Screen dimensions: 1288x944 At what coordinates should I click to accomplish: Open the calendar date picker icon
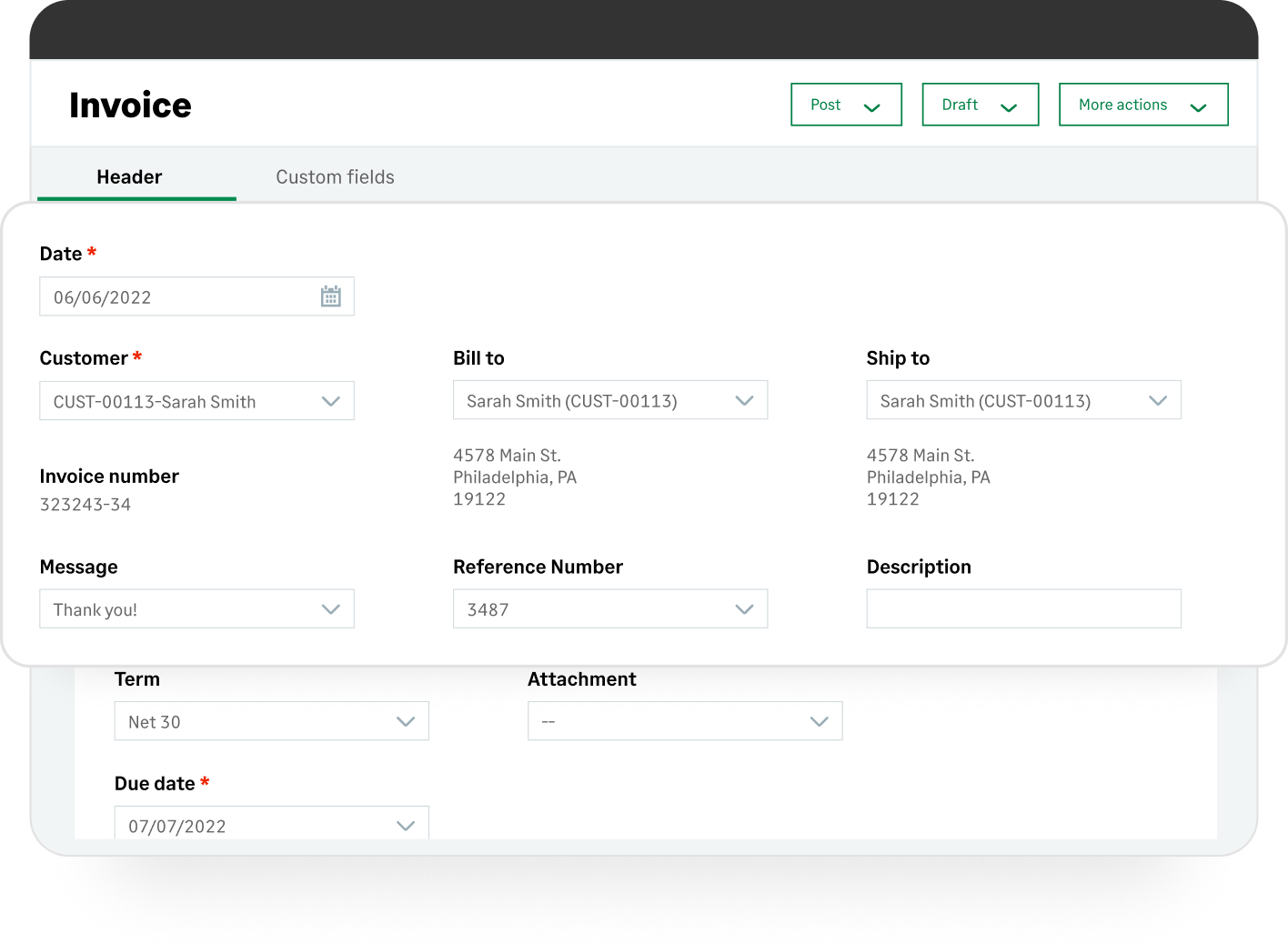pyautogui.click(x=330, y=296)
